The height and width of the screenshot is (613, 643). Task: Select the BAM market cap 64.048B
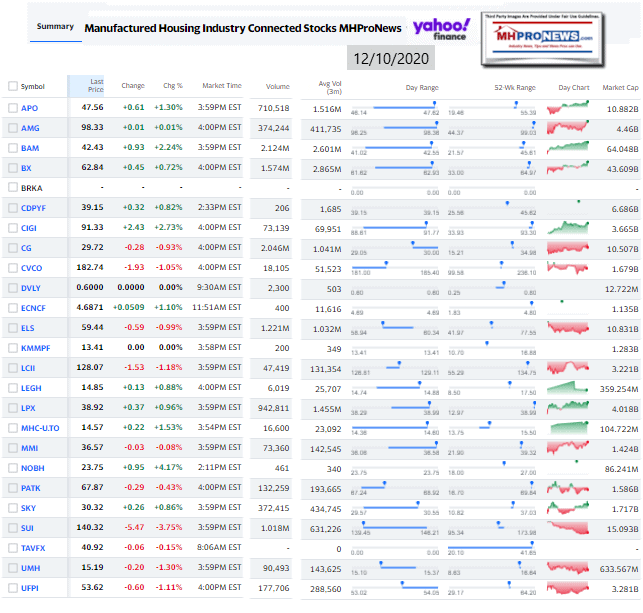[x=622, y=149]
